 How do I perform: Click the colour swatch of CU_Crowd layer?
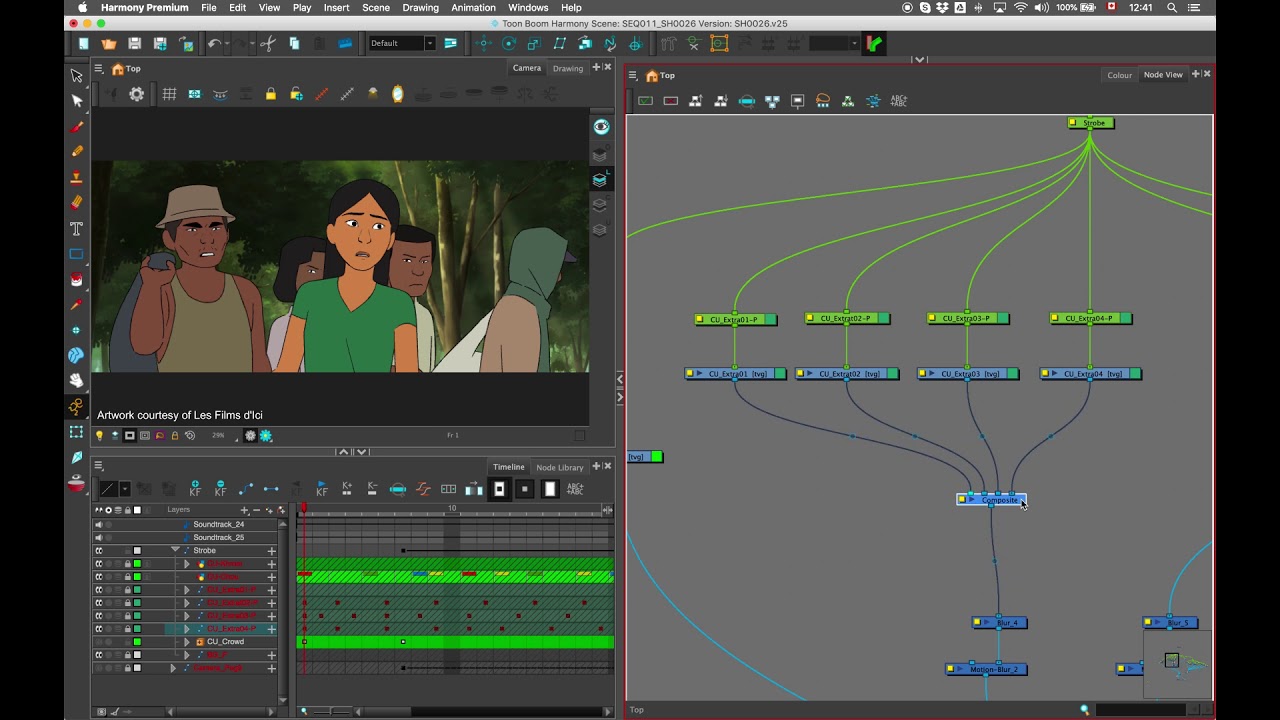(137, 642)
